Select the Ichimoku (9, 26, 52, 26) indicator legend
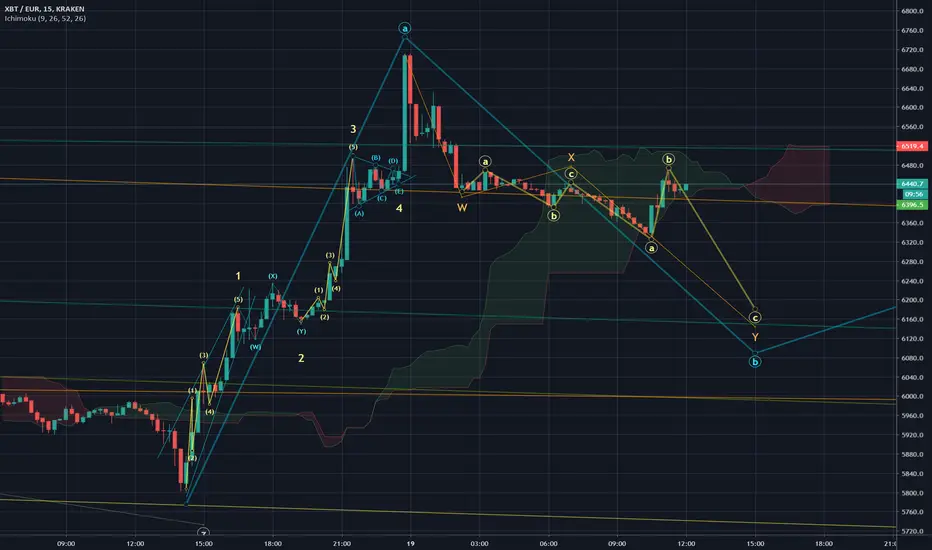Screen dimensions: 932x550 (45, 18)
